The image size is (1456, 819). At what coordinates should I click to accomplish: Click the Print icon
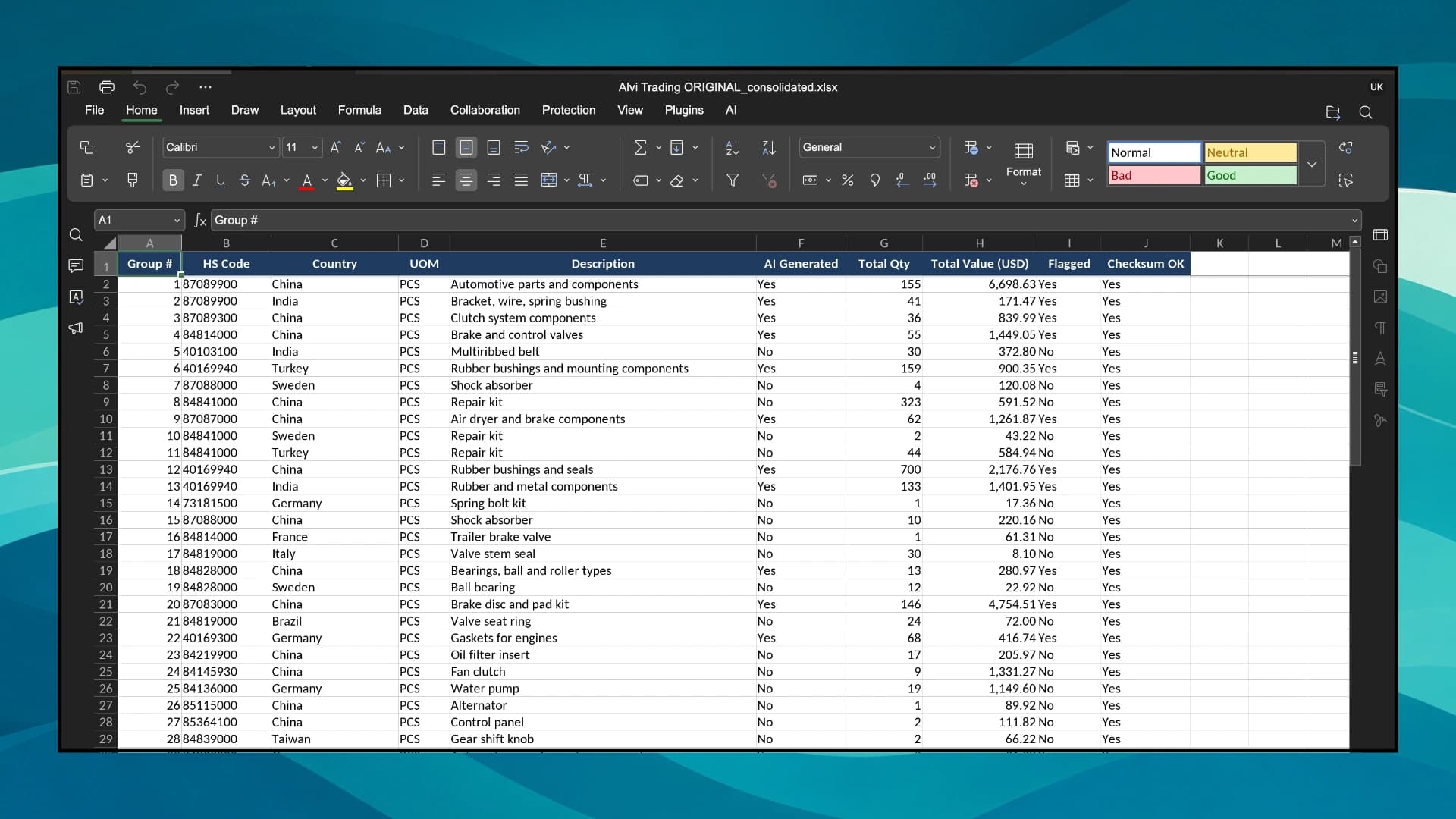pos(107,87)
